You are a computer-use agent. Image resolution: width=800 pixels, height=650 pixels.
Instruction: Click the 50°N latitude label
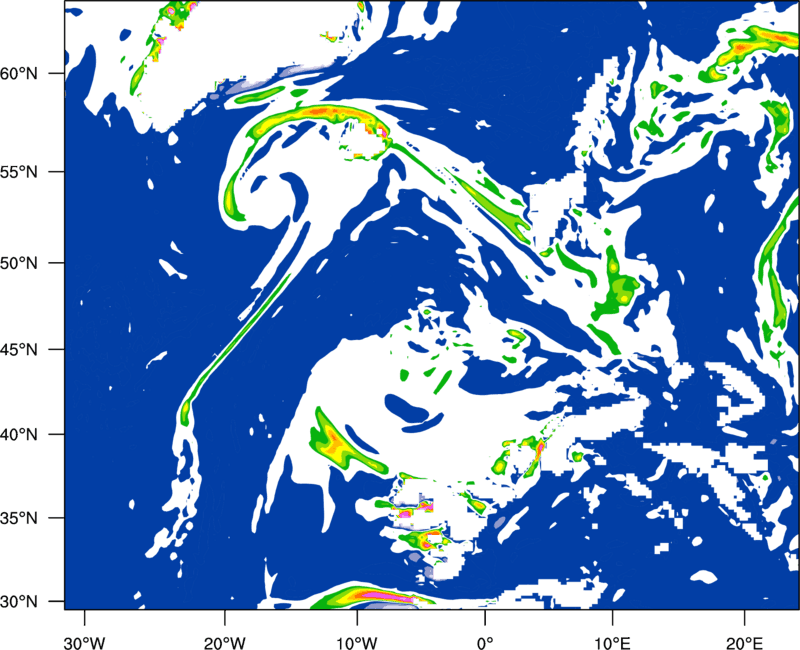tap(19, 264)
